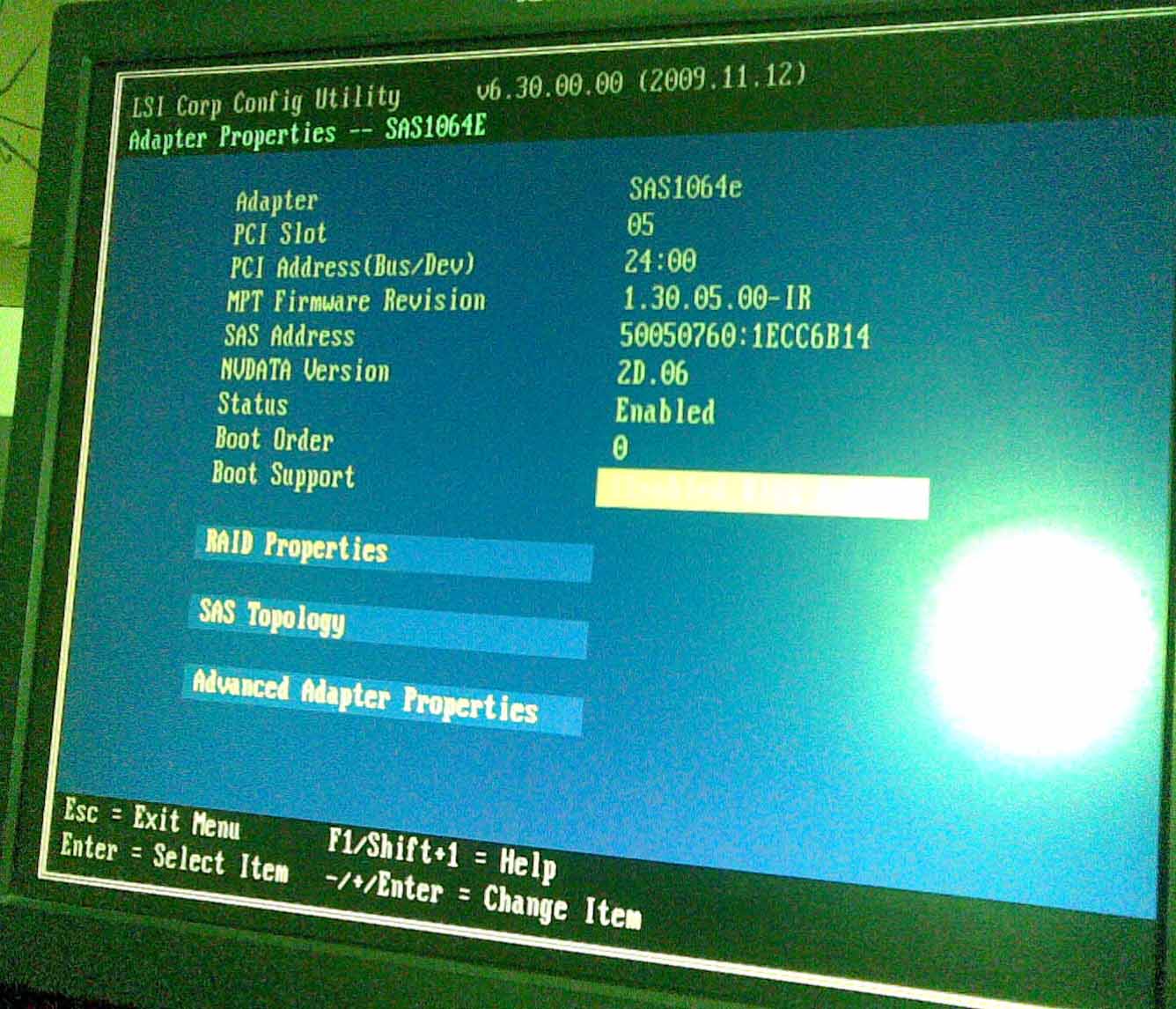Click the adapter value 'SAS1064e'
1176x1009 pixels.
point(686,187)
